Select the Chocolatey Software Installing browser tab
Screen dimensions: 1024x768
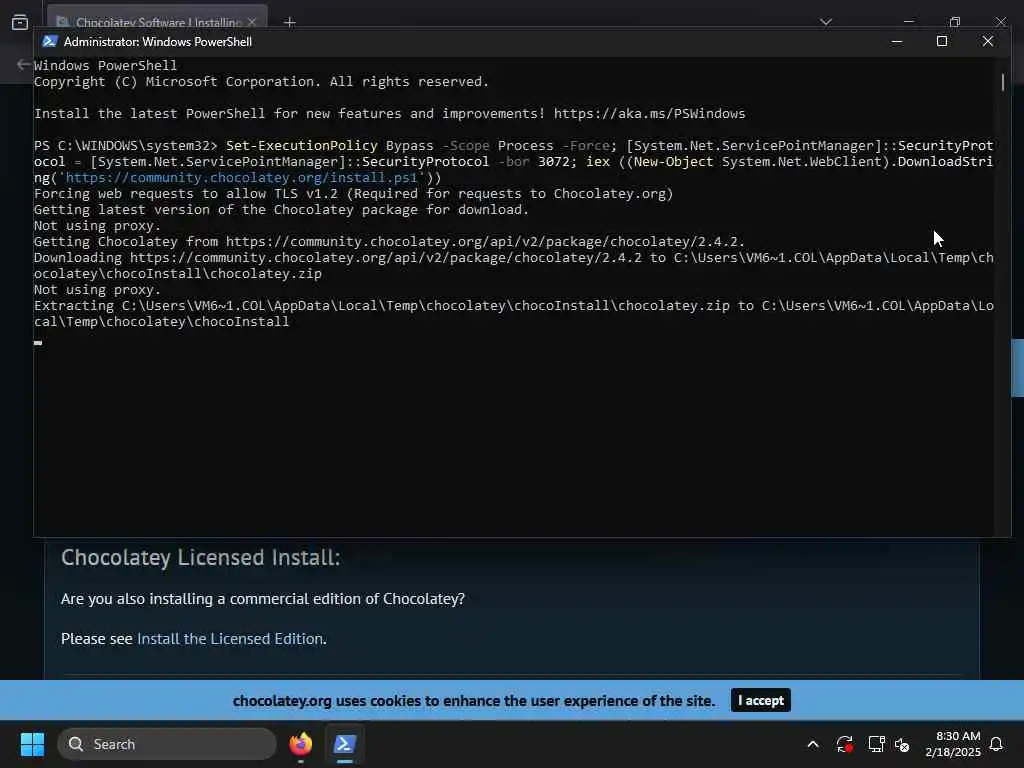click(158, 22)
